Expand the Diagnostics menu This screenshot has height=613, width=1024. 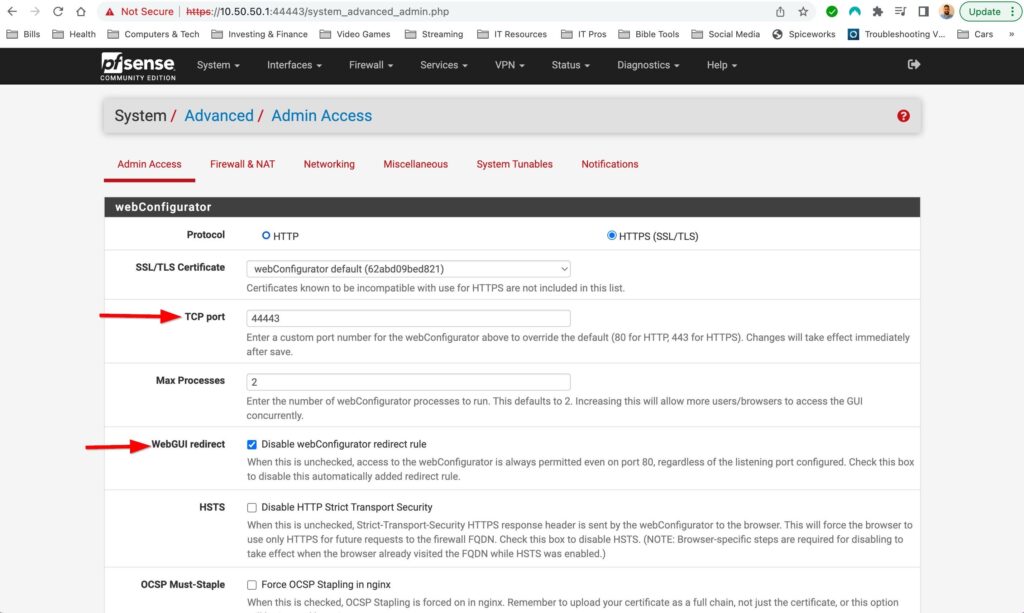(648, 65)
